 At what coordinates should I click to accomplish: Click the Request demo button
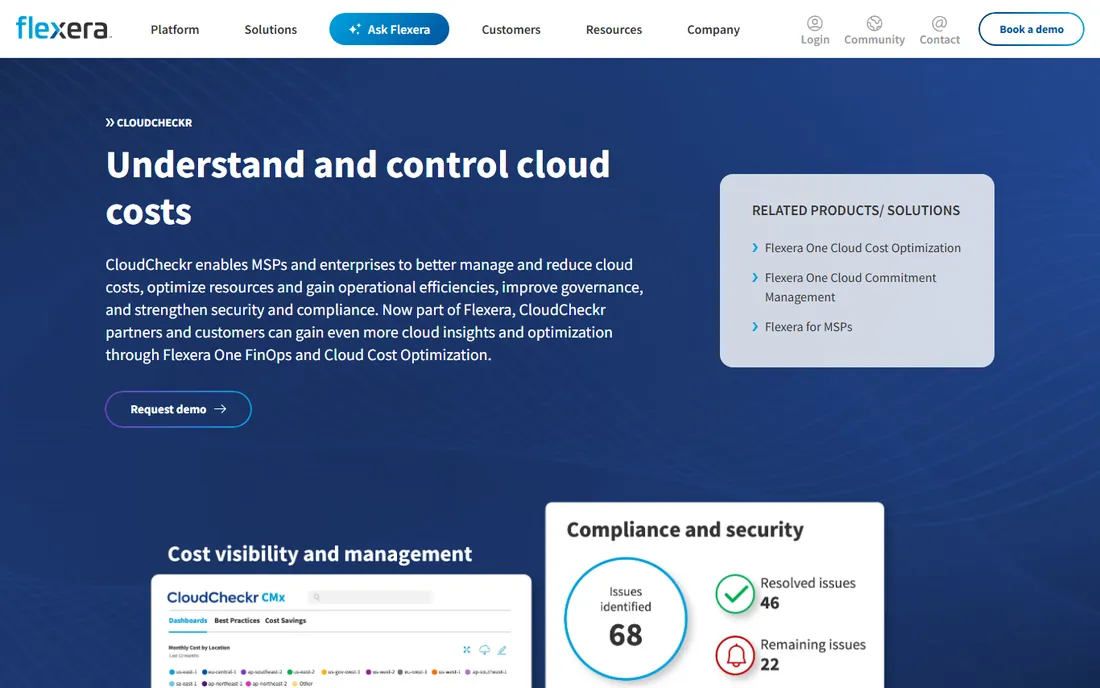pyautogui.click(x=178, y=409)
